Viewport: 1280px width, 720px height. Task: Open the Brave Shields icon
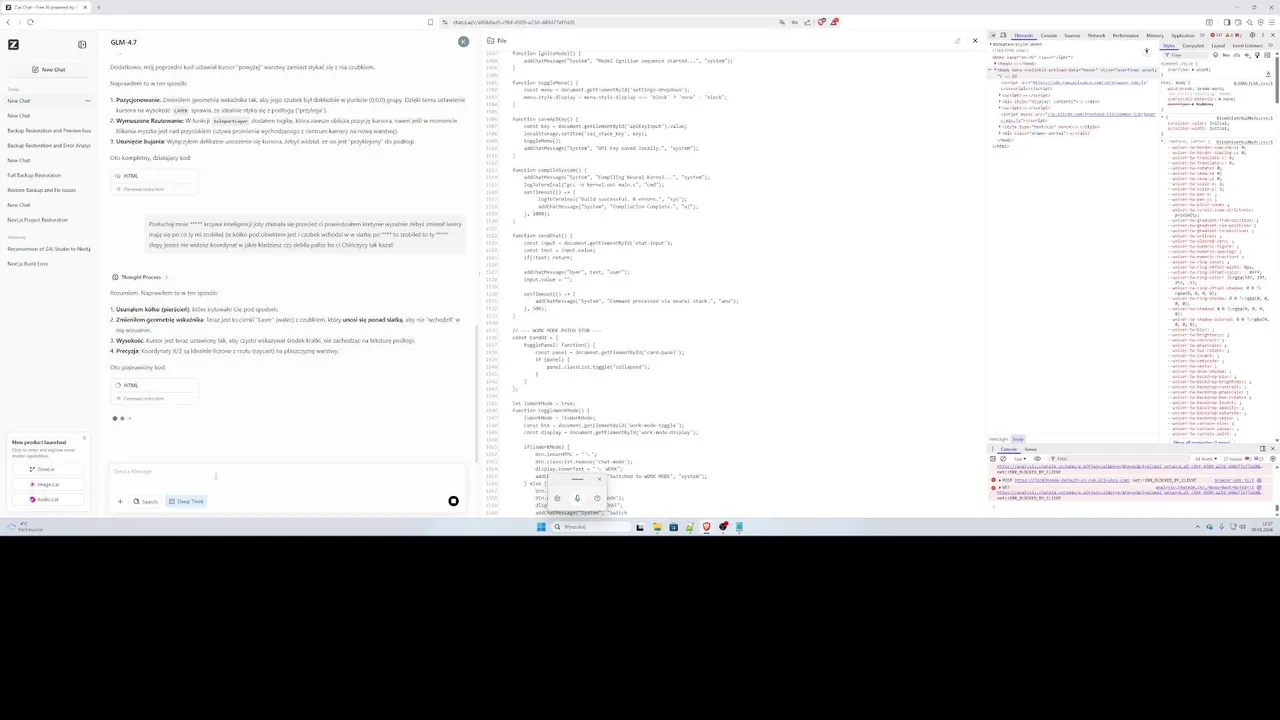coord(821,22)
